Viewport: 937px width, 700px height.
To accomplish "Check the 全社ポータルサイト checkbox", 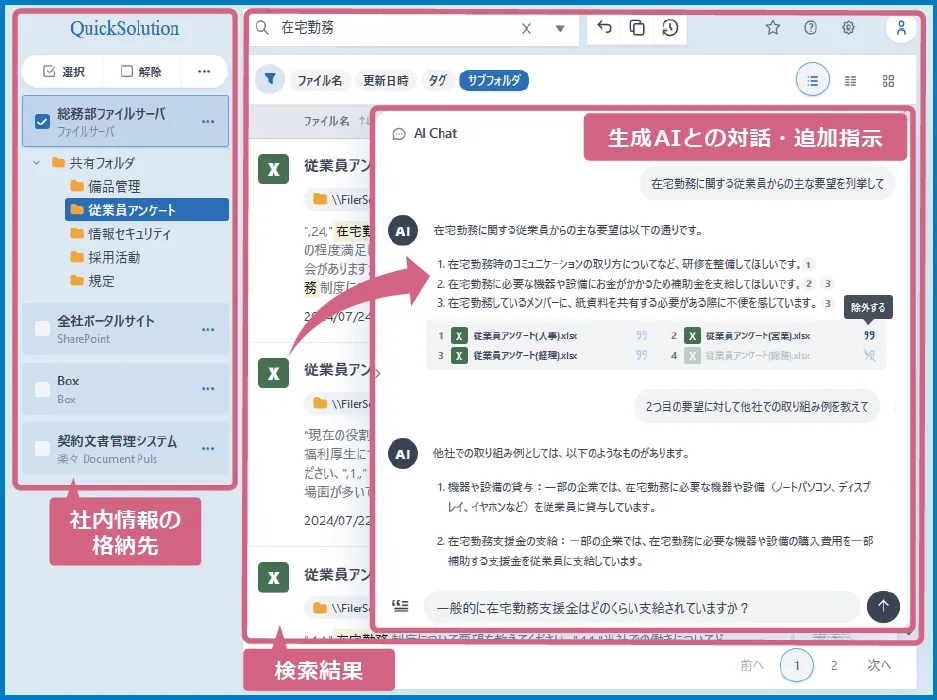I will tap(42, 329).
